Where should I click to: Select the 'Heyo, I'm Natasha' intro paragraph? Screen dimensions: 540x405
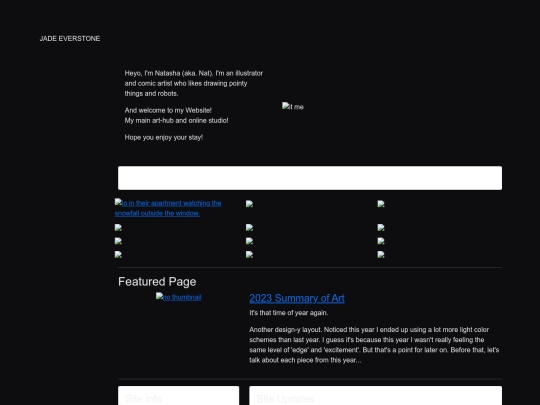(x=194, y=83)
